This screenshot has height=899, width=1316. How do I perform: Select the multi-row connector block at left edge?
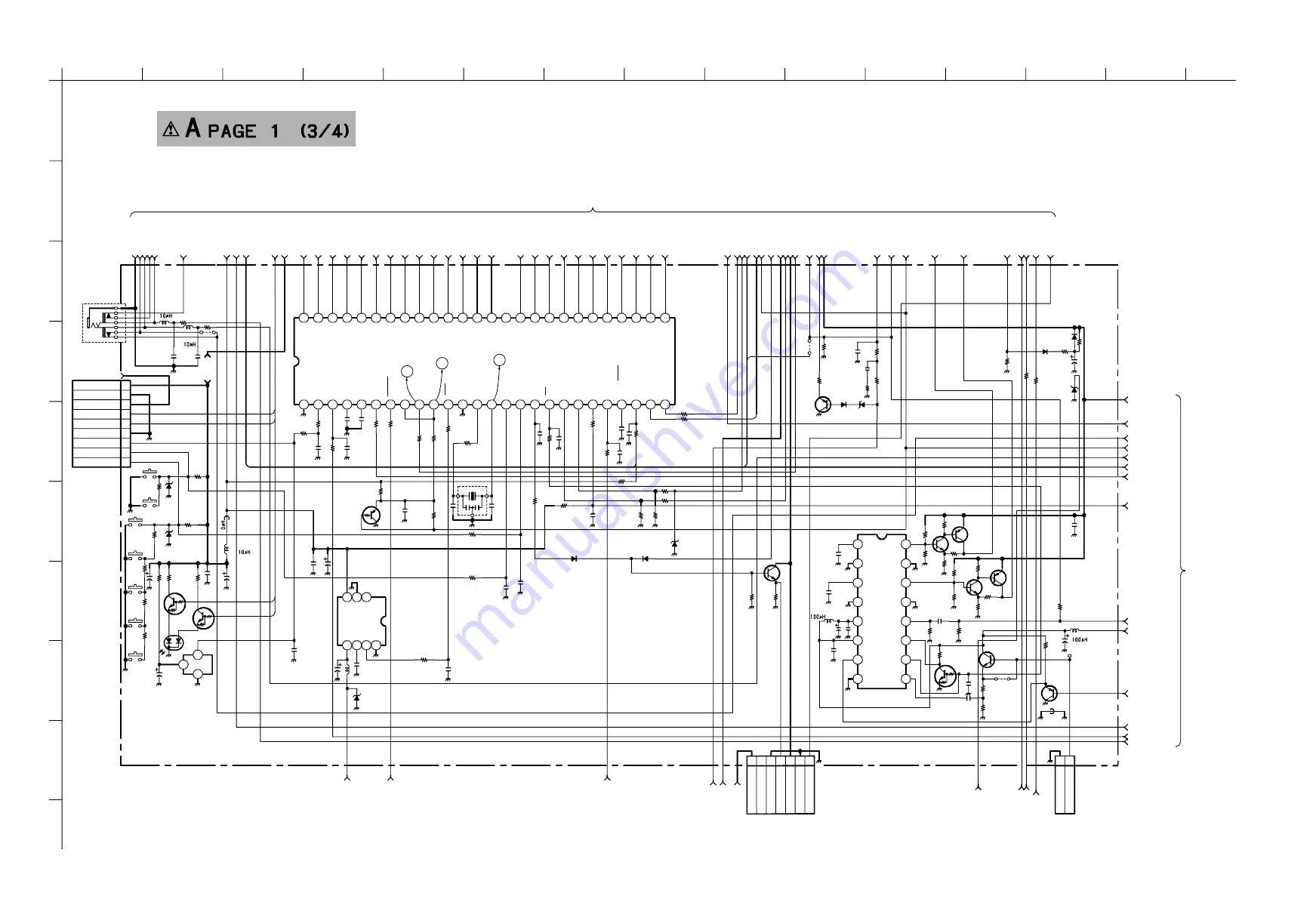pos(101,423)
